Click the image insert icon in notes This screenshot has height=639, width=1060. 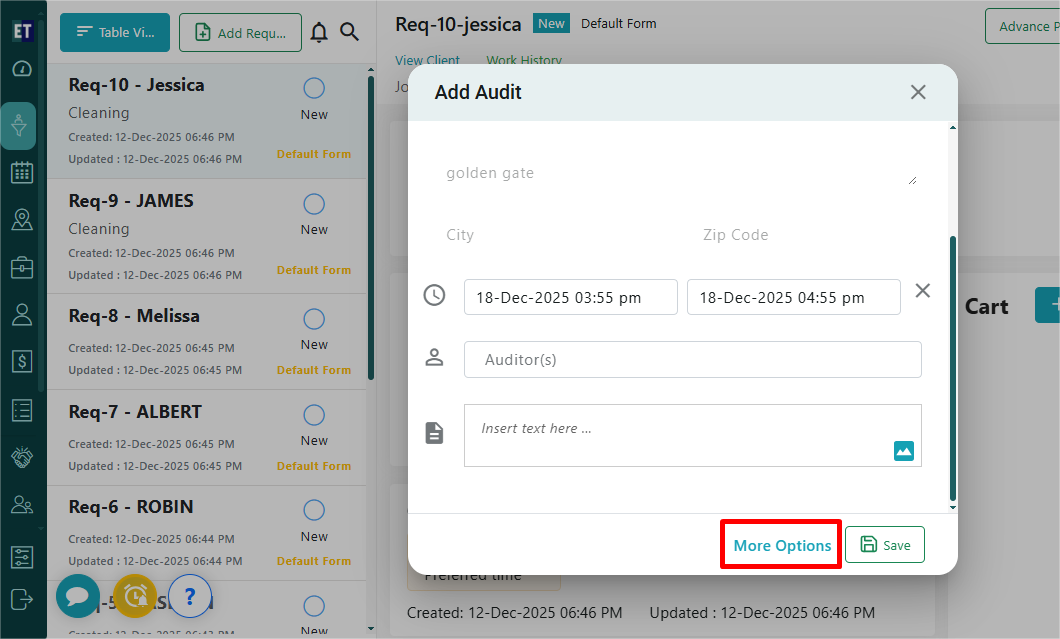tap(903, 451)
